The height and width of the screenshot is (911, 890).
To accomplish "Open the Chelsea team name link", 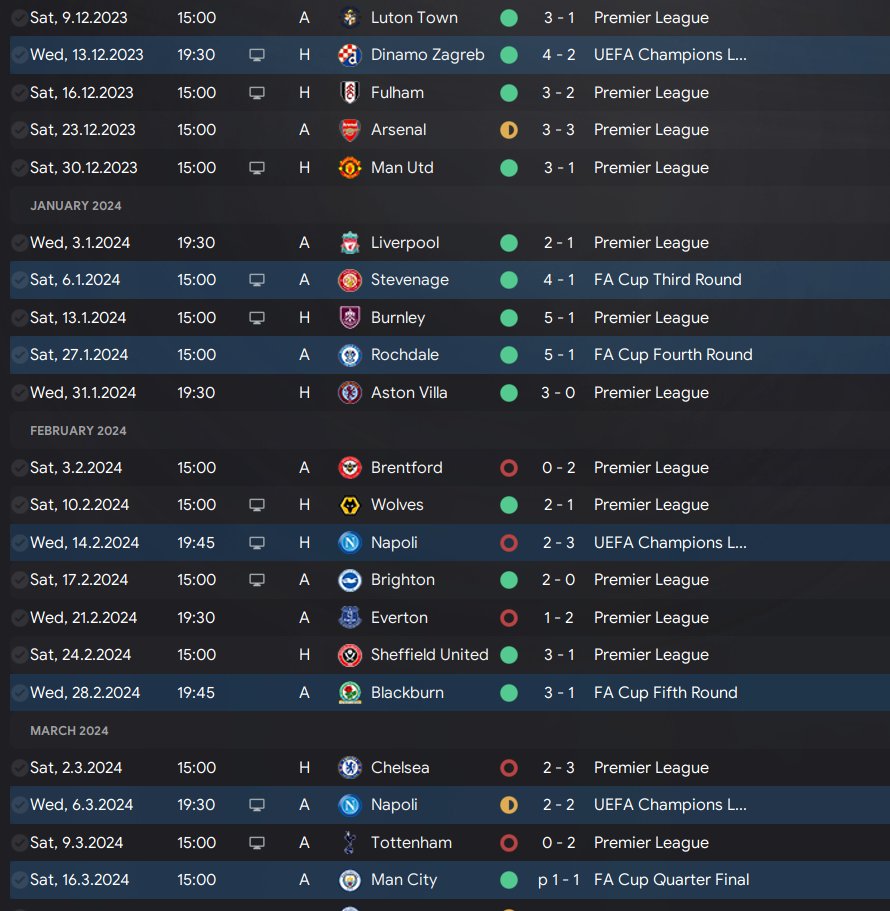I will pyautogui.click(x=400, y=768).
